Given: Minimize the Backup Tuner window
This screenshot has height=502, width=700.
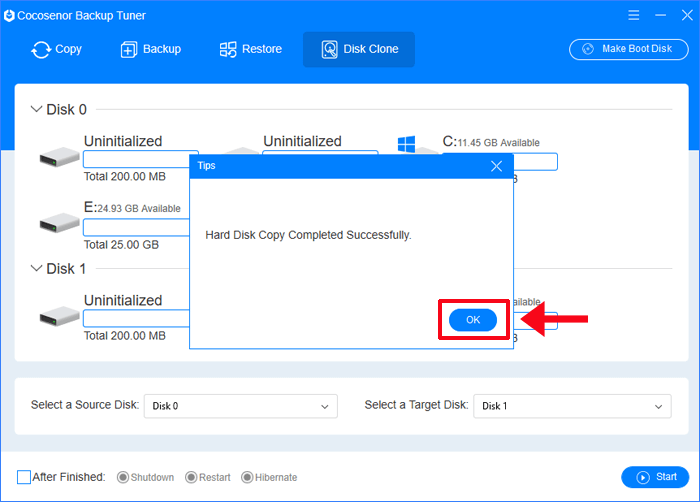Looking at the screenshot, I should pyautogui.click(x=661, y=16).
